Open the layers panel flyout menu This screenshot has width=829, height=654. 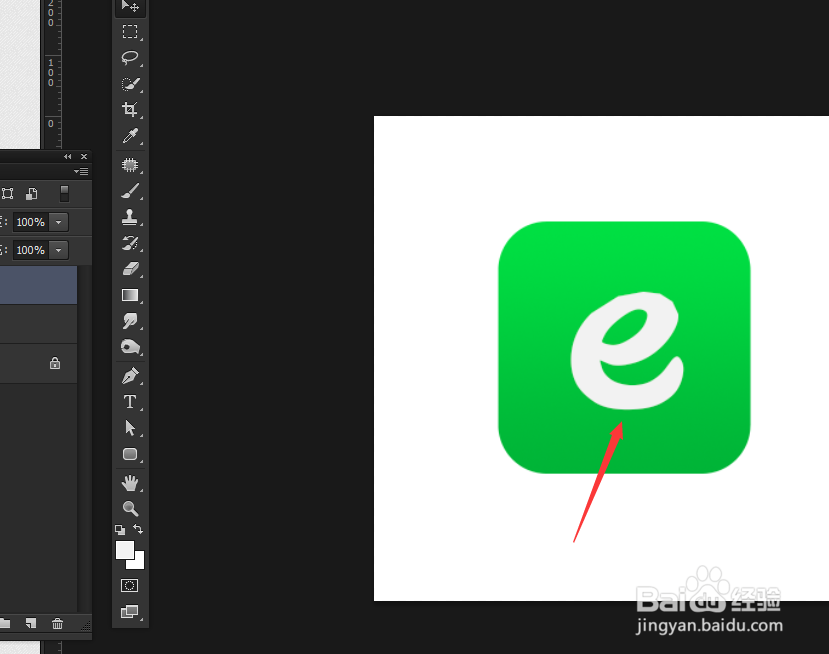pyautogui.click(x=81, y=171)
